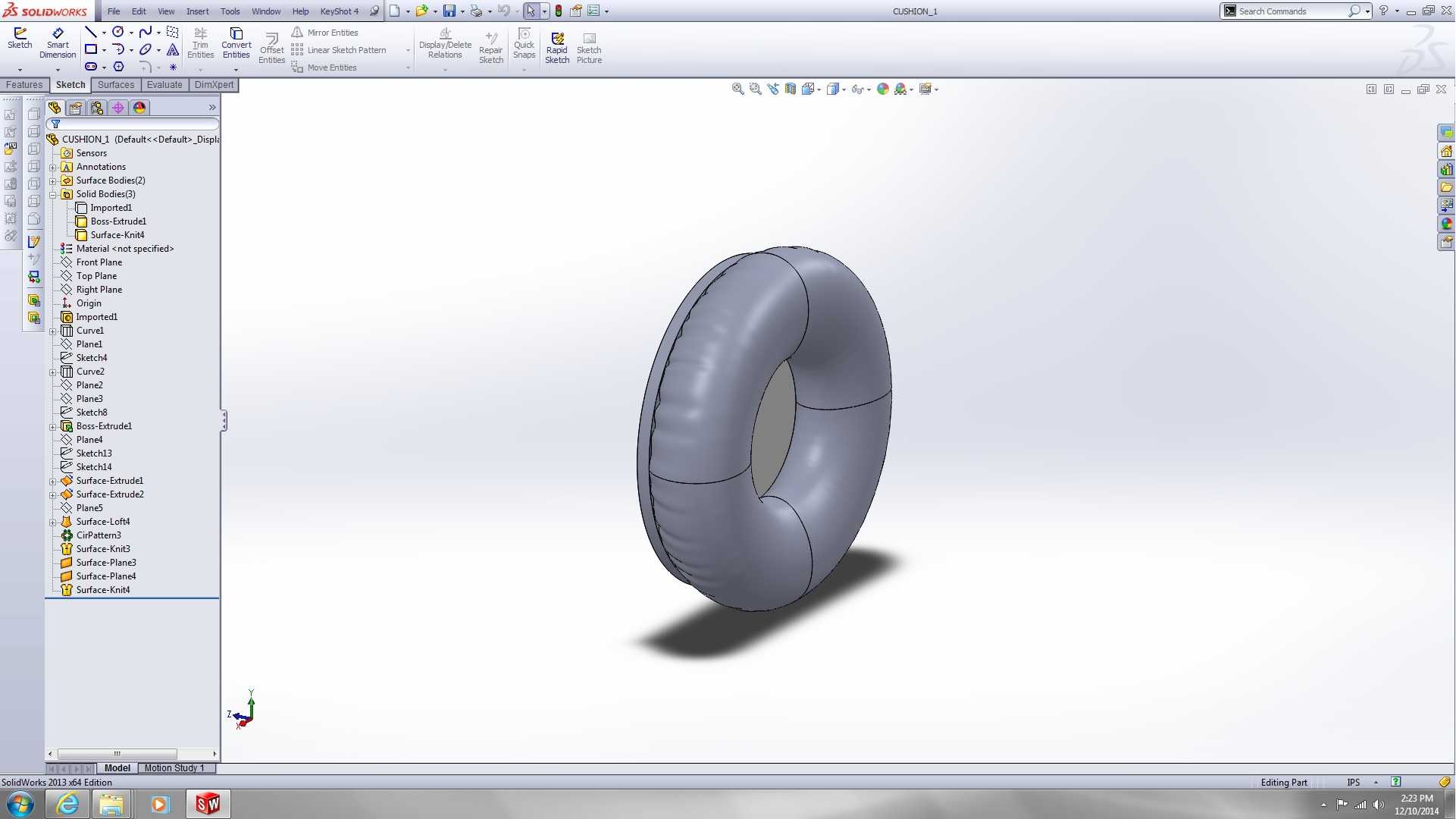Open the Search Commands dropdown arrow

pyautogui.click(x=1367, y=11)
